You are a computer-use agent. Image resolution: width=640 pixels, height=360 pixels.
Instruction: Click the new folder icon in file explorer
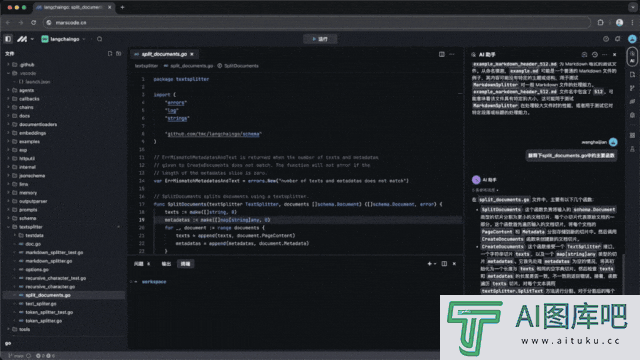118,53
